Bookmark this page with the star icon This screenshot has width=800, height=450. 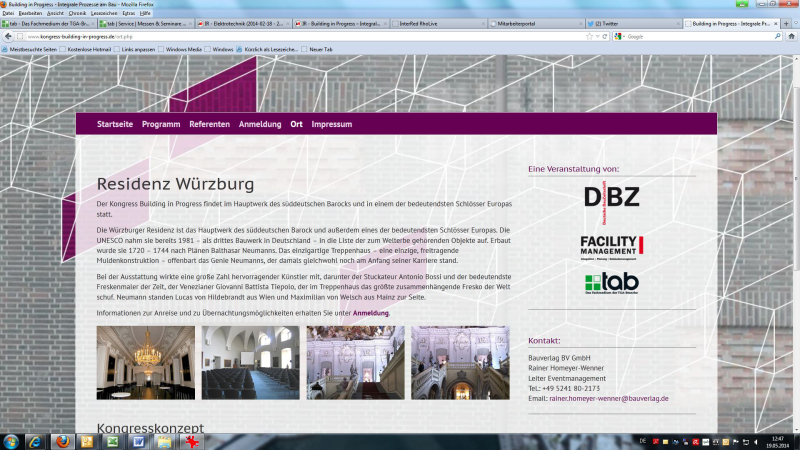pos(589,37)
